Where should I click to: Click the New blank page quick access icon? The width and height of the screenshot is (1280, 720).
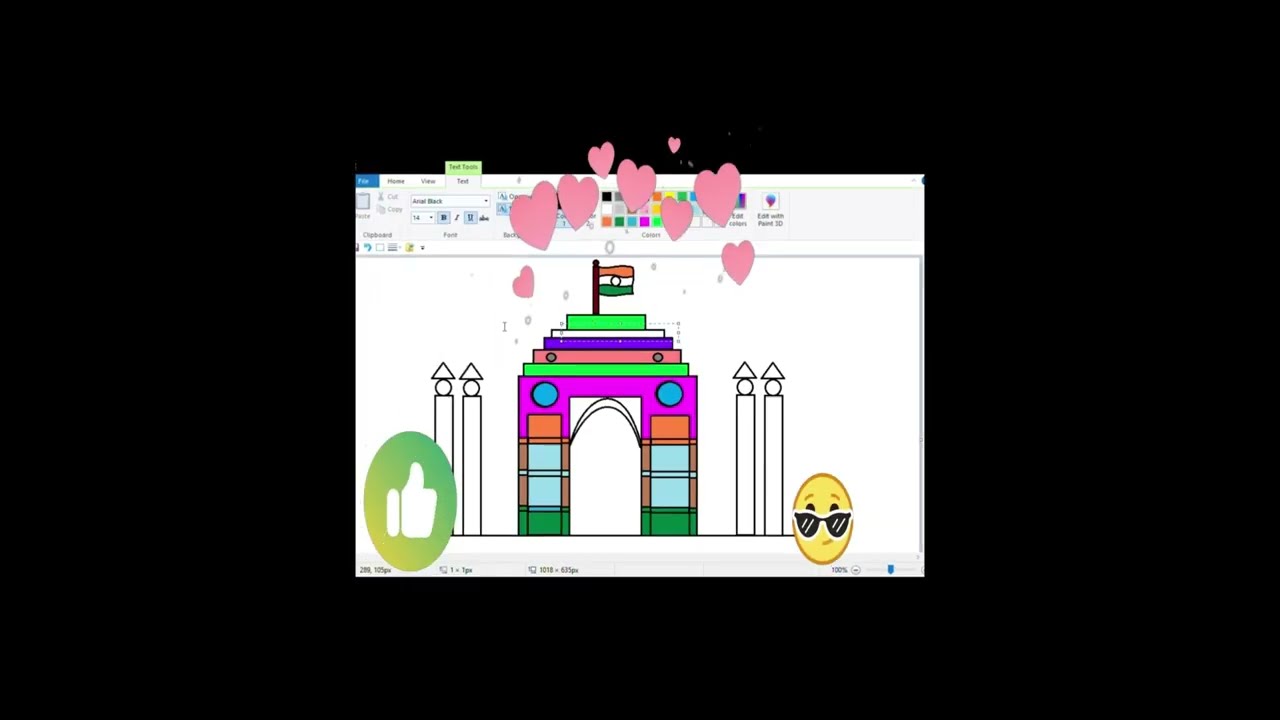380,247
